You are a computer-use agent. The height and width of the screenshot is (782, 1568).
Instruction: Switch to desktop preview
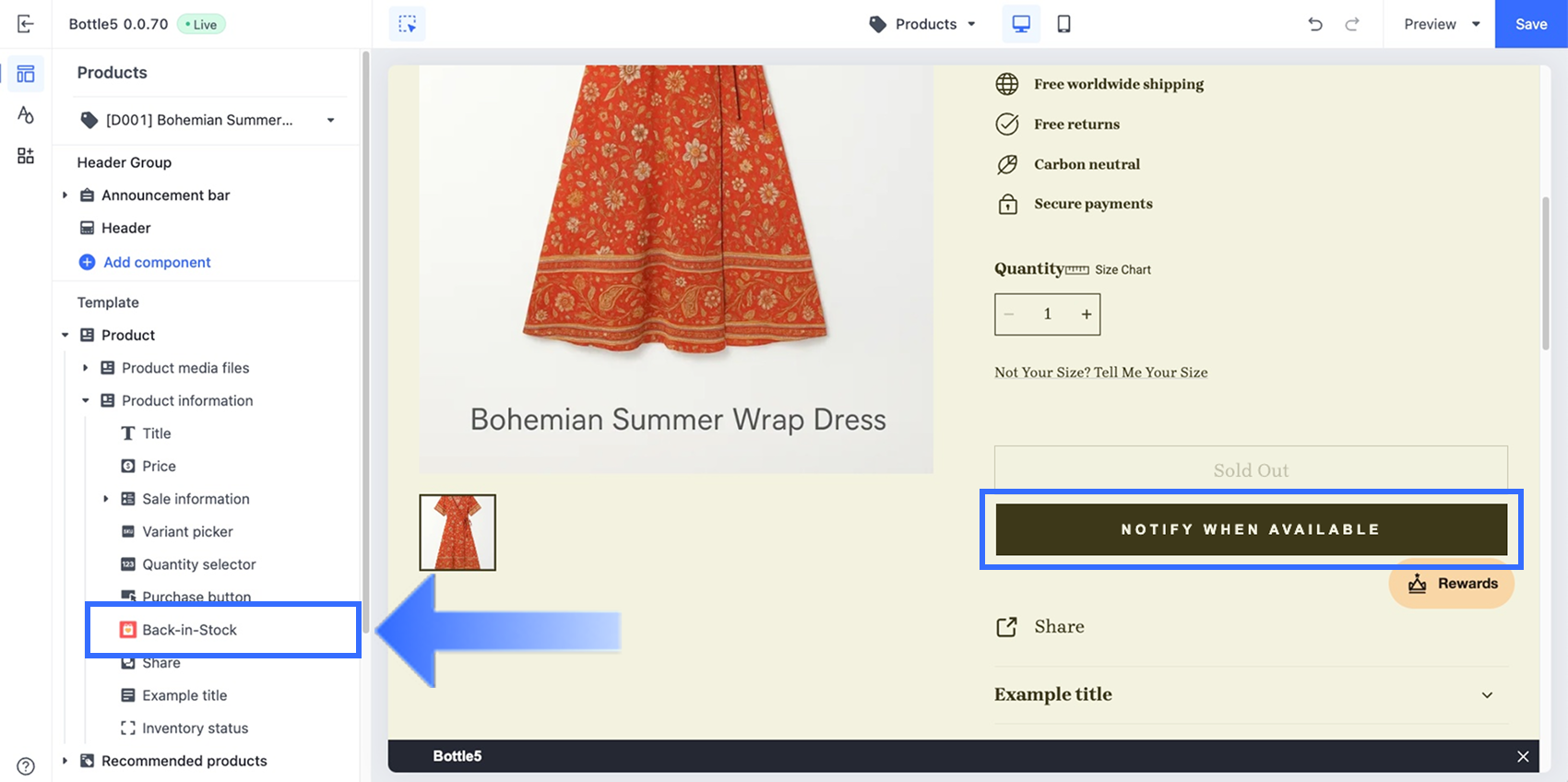(1021, 24)
